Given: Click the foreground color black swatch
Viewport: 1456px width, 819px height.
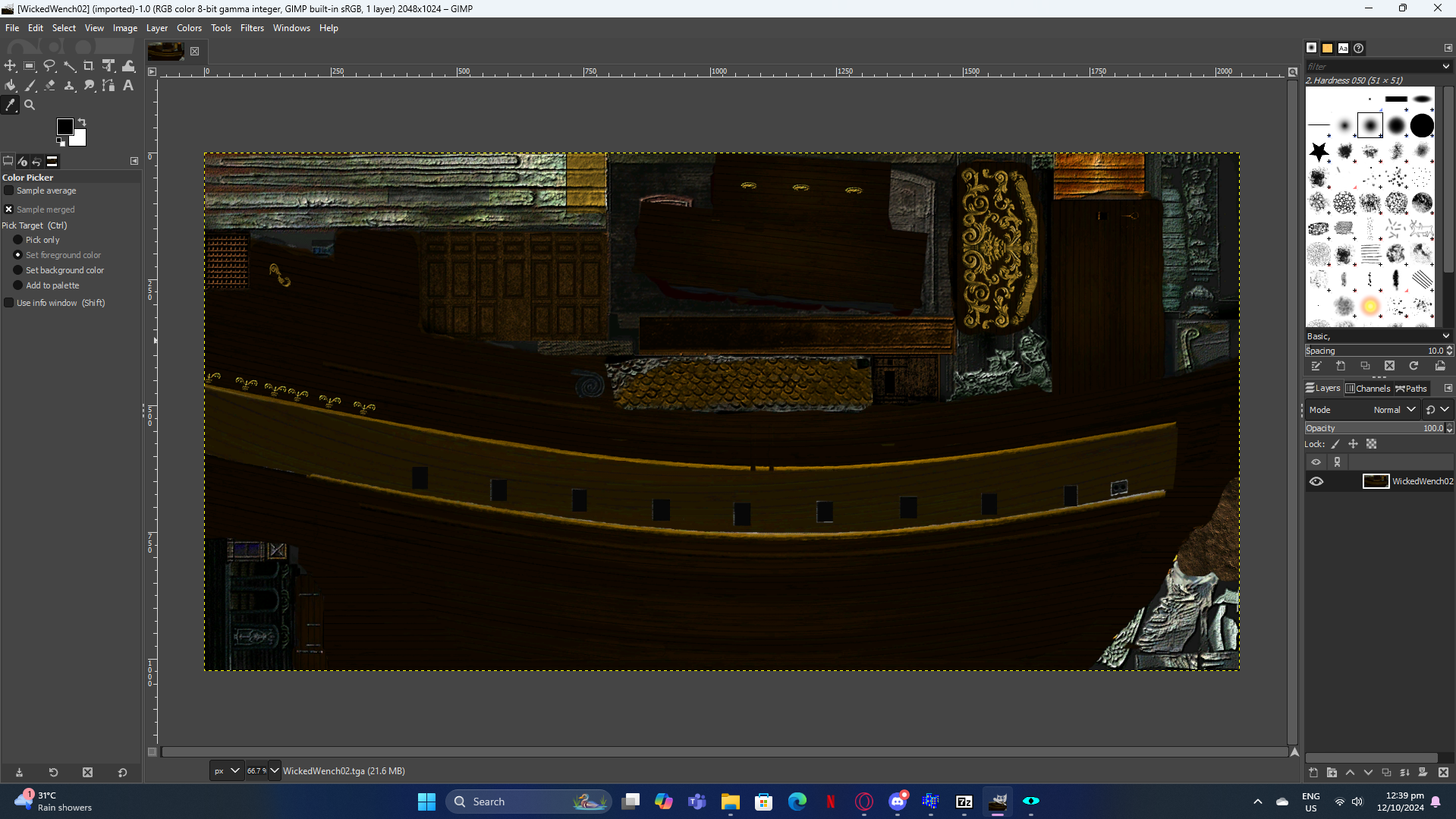Looking at the screenshot, I should (x=64, y=126).
